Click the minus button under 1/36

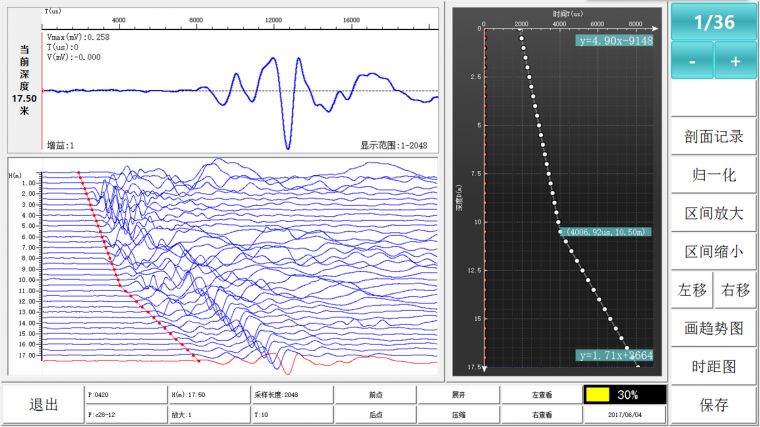(692, 60)
